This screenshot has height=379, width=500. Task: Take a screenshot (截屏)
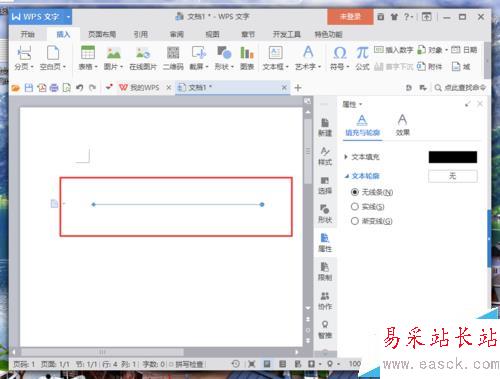pyautogui.click(x=199, y=58)
